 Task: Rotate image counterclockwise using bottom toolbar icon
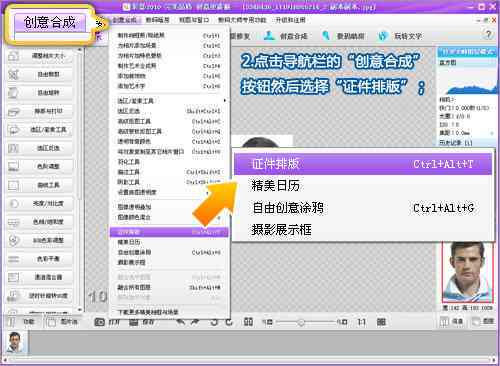(214, 322)
